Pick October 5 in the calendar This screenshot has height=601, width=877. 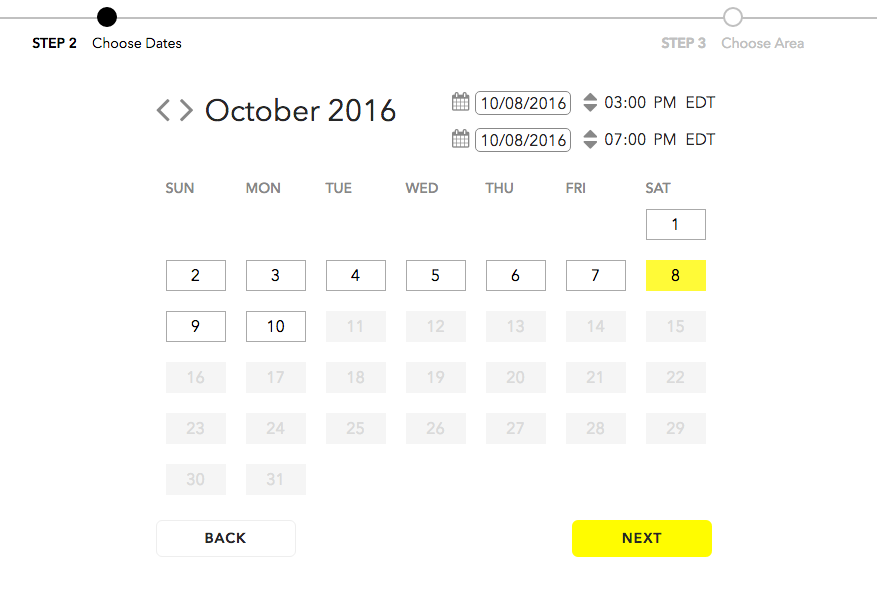(436, 275)
